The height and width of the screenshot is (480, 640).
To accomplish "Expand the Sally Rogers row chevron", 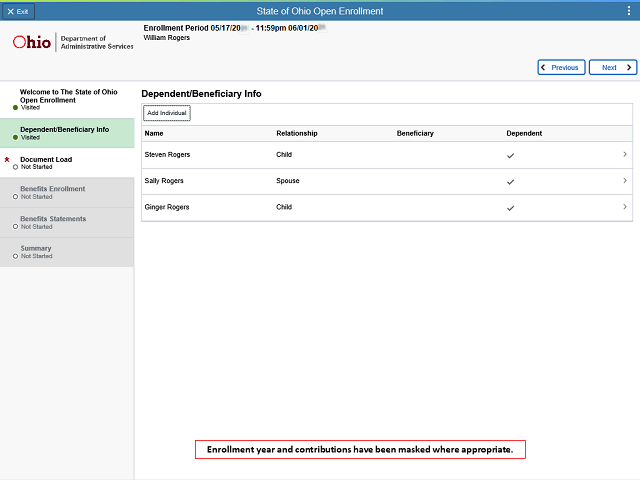I will coord(625,180).
